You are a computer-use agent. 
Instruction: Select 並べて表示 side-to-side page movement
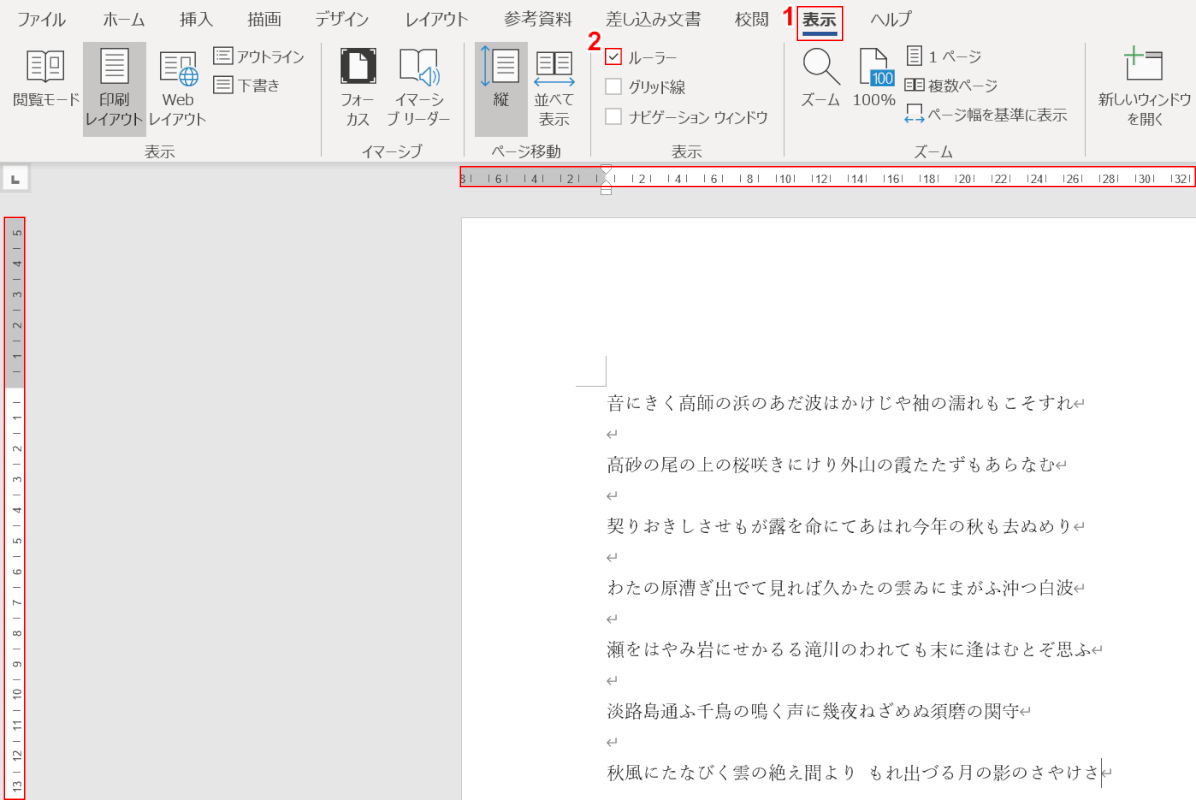[554, 88]
